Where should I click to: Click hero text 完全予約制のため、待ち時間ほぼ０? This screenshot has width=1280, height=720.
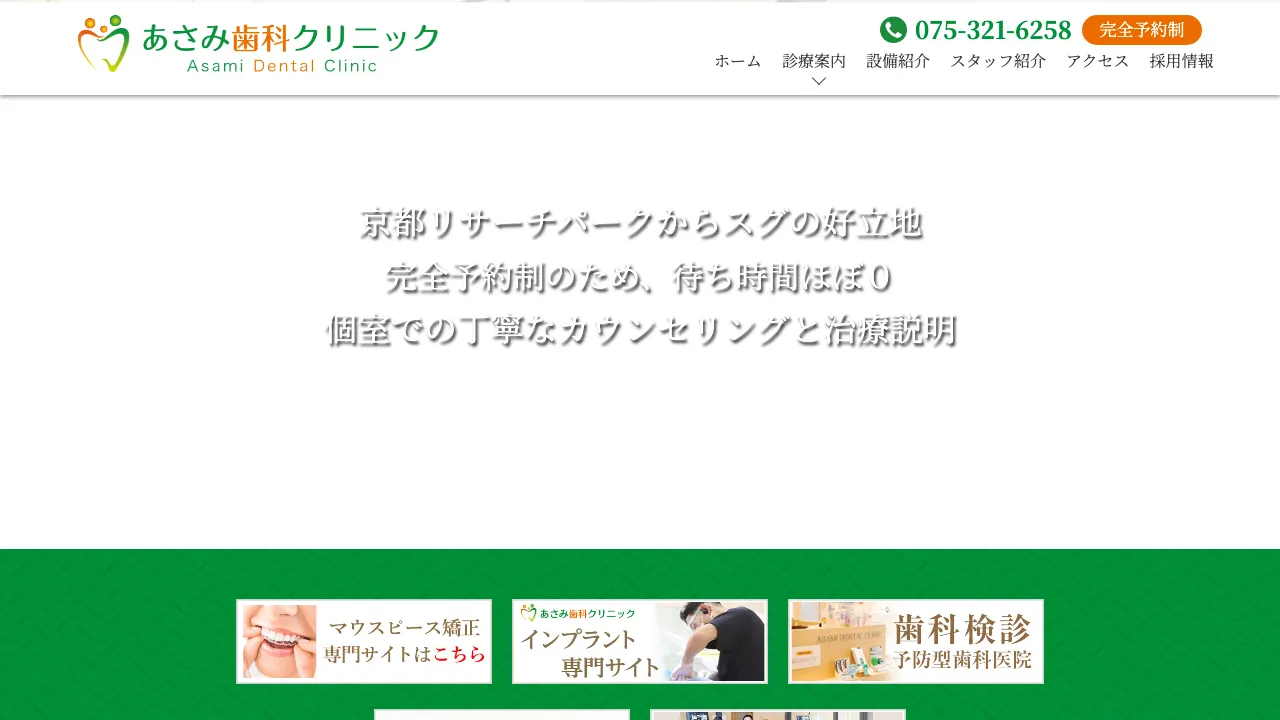(x=640, y=278)
